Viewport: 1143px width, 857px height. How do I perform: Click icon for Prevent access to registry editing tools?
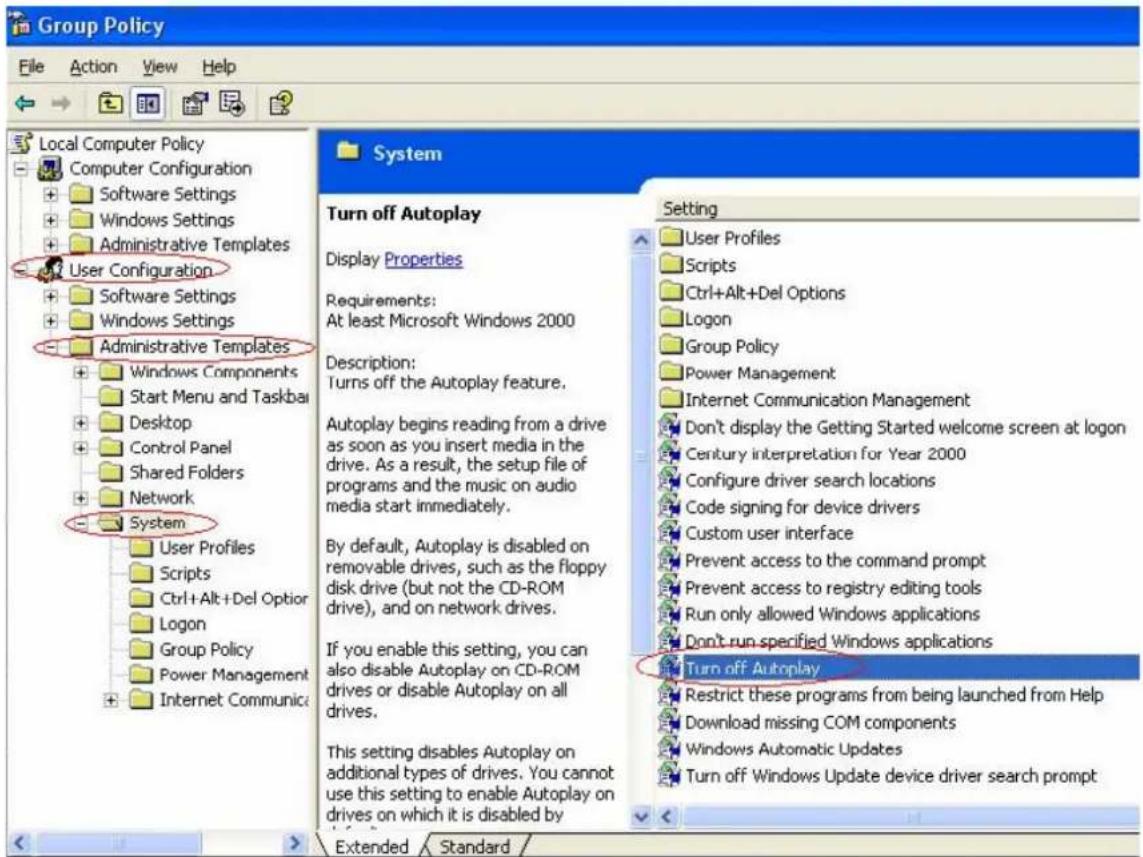click(x=669, y=587)
